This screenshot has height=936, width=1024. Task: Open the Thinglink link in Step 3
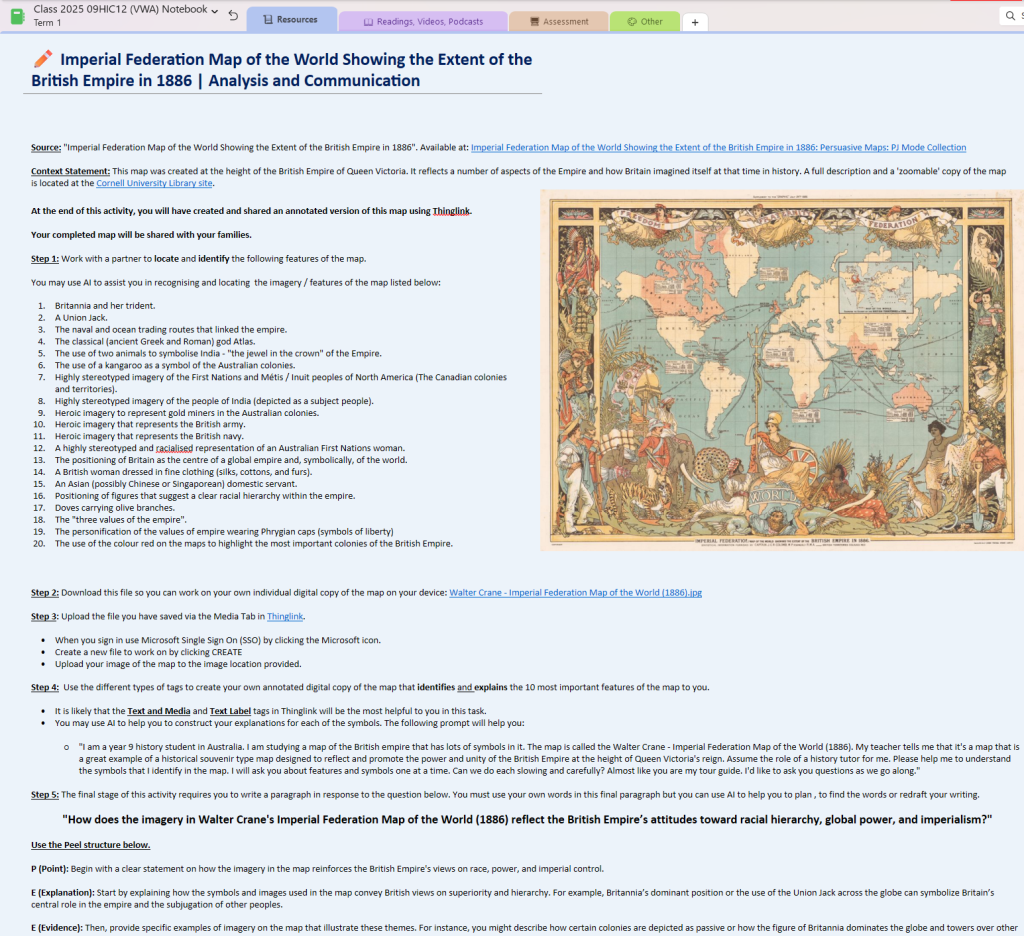point(285,617)
